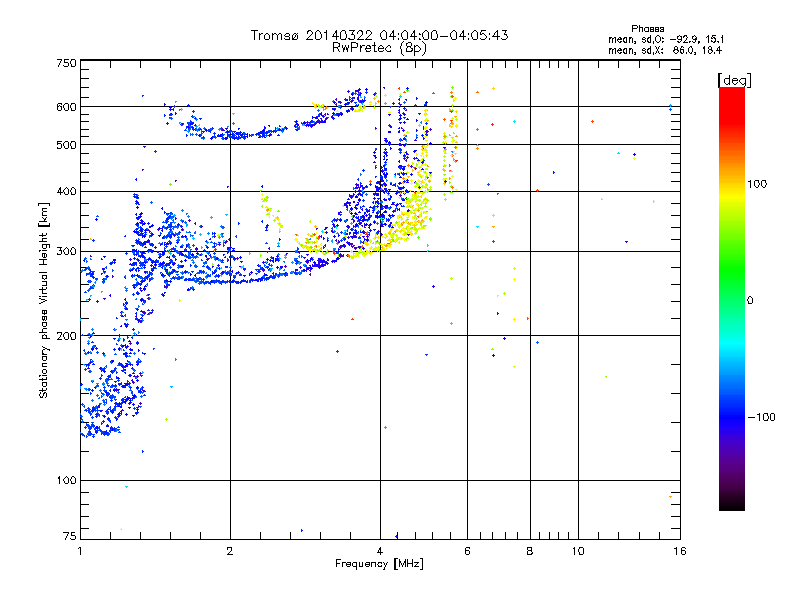The width and height of the screenshot is (800, 600).
Task: Click the 'RwPretec (8p)' subtitle
Action: 379,48
